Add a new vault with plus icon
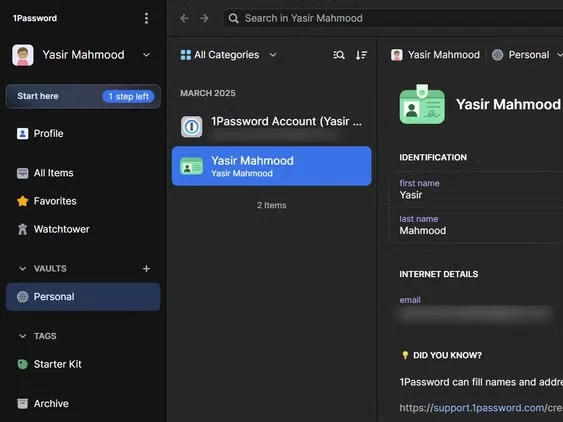This screenshot has width=563, height=422. [146, 269]
